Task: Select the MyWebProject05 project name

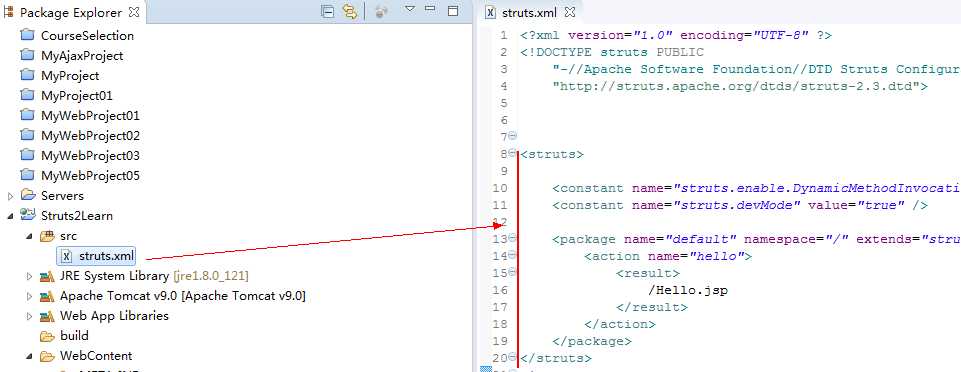Action: pyautogui.click(x=90, y=176)
